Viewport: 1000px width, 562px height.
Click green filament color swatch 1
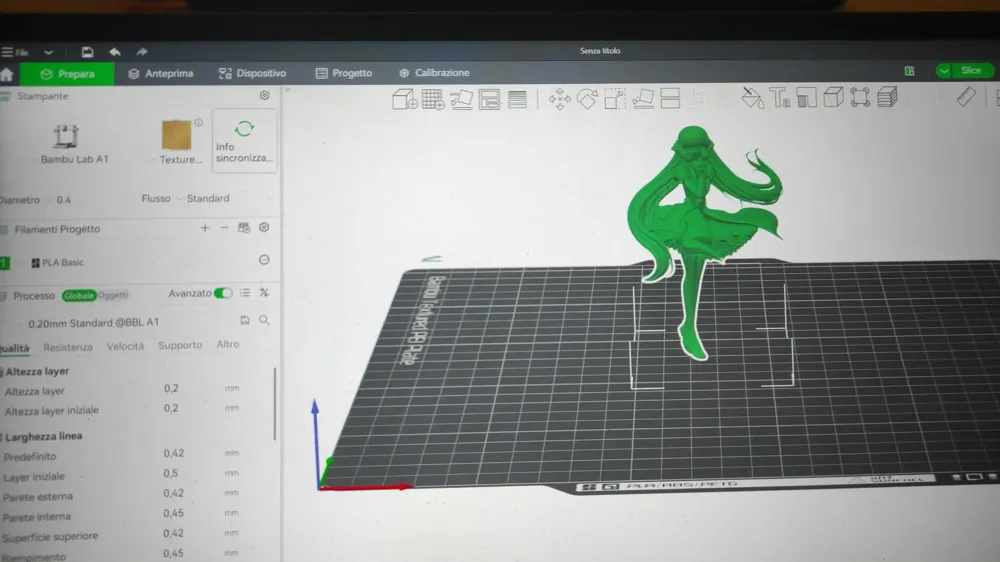point(4,262)
